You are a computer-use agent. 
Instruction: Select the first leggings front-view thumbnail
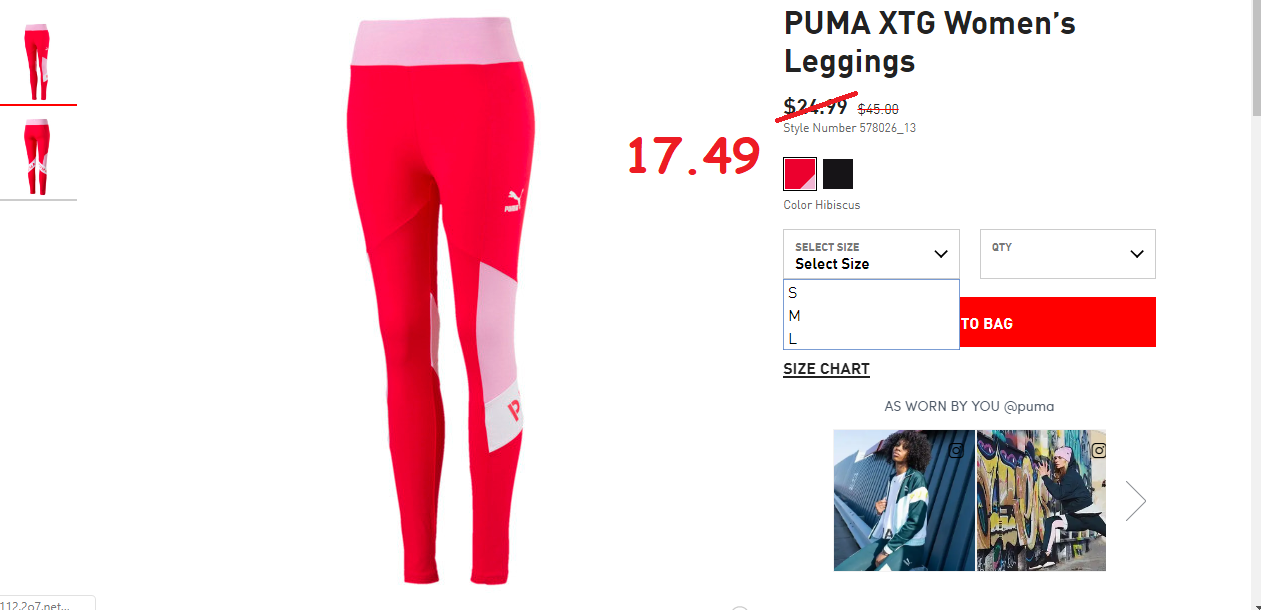pyautogui.click(x=38, y=62)
